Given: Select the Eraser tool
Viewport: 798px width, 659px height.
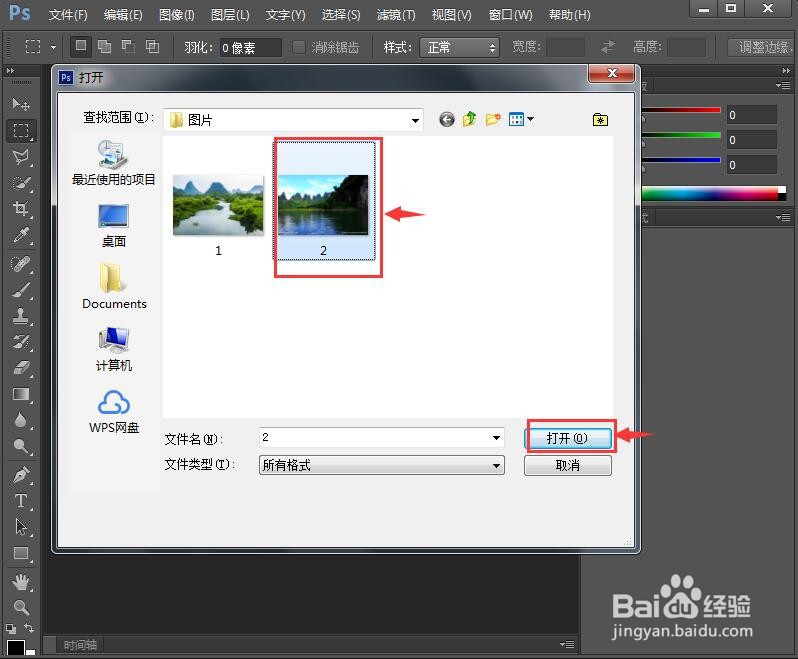Looking at the screenshot, I should tap(21, 367).
